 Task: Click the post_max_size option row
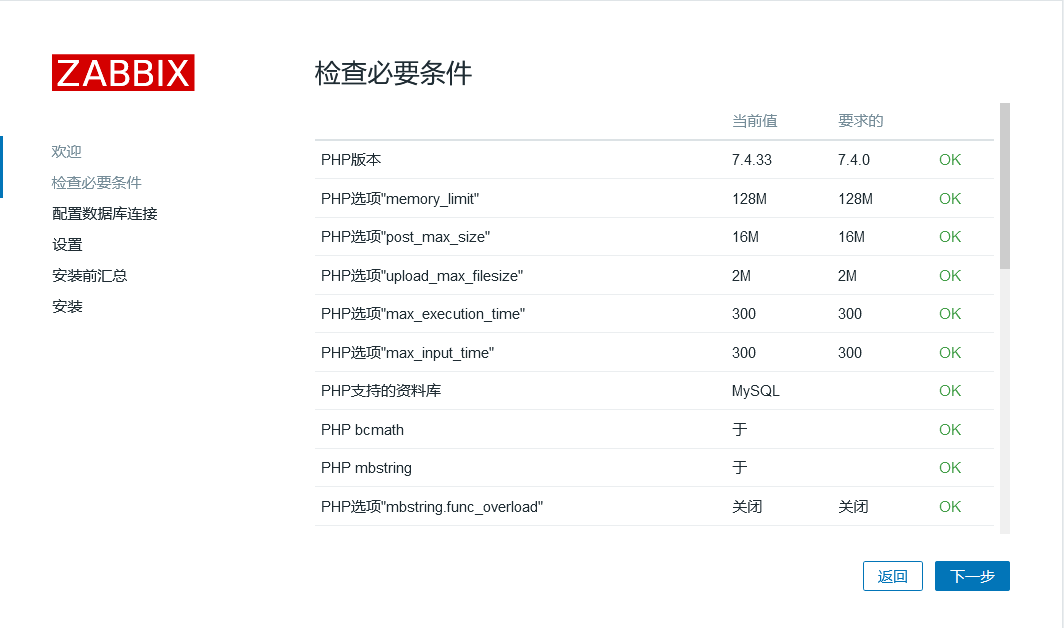click(405, 237)
